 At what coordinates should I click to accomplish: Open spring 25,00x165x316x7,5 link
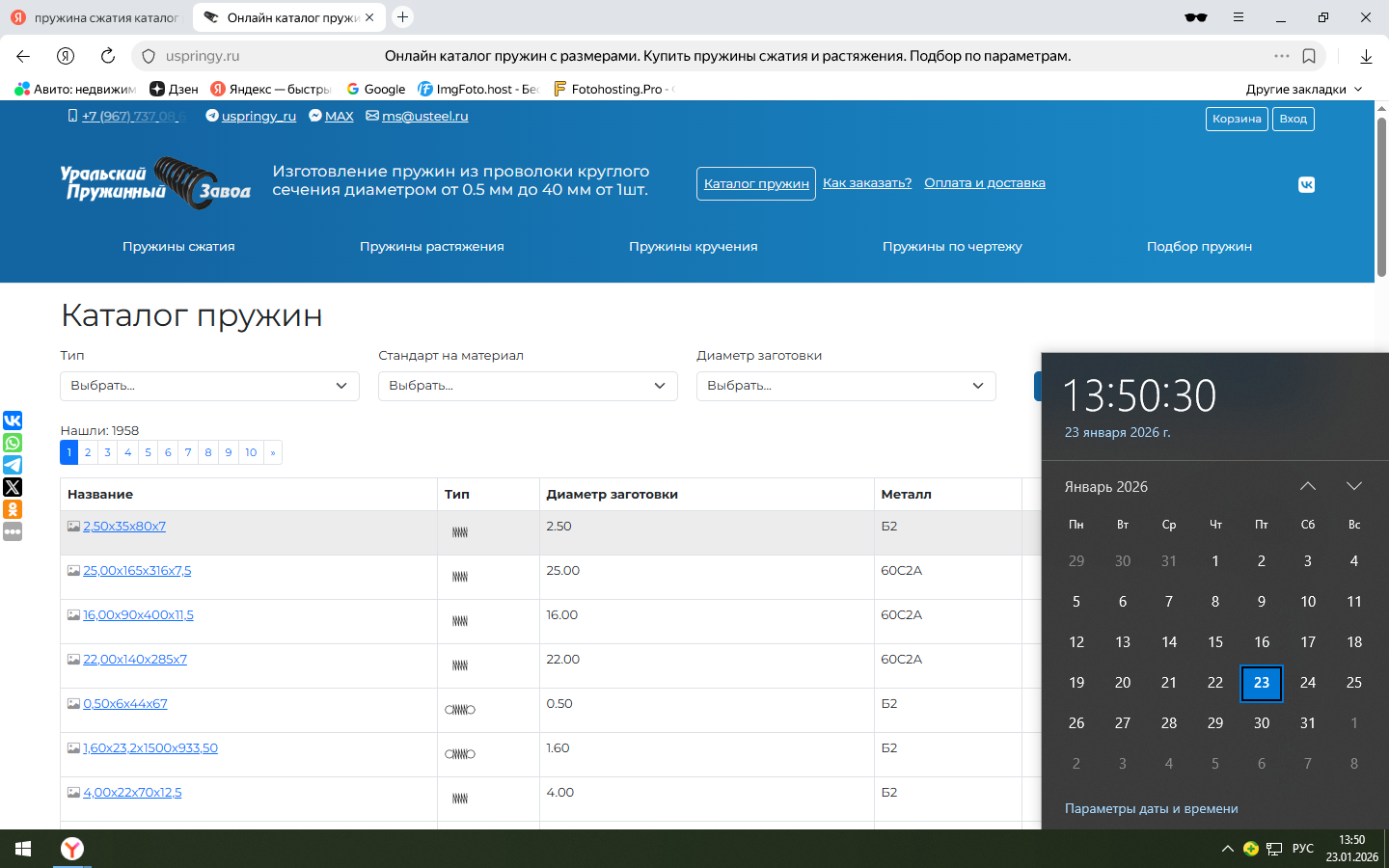pos(137,571)
